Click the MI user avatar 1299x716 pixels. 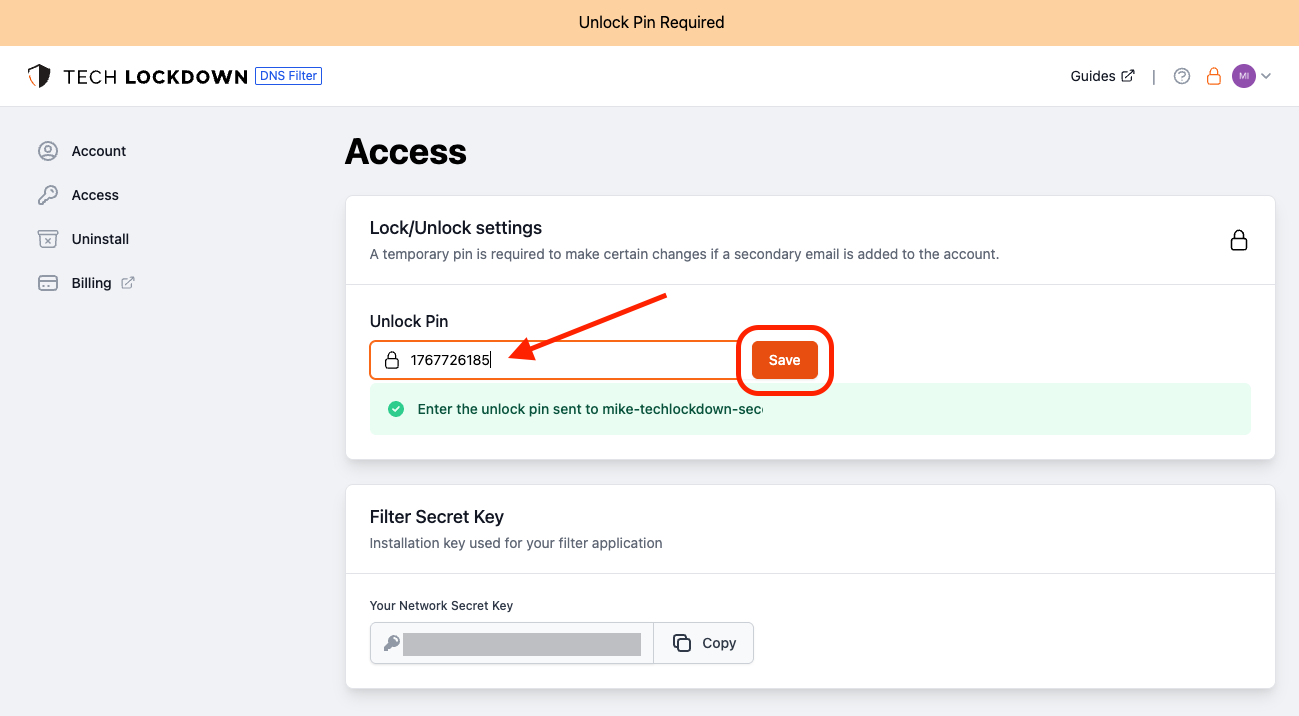point(1243,76)
